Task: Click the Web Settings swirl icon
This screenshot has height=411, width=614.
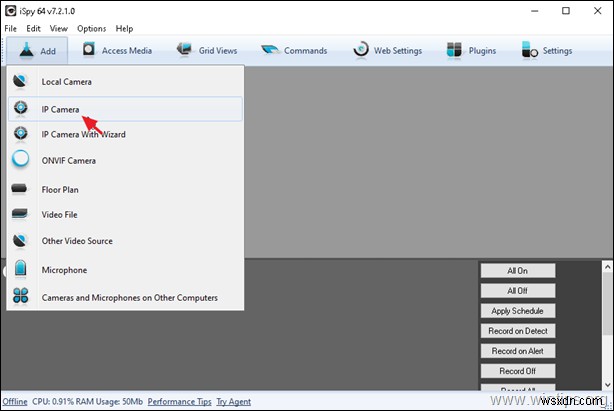Action: pos(360,50)
